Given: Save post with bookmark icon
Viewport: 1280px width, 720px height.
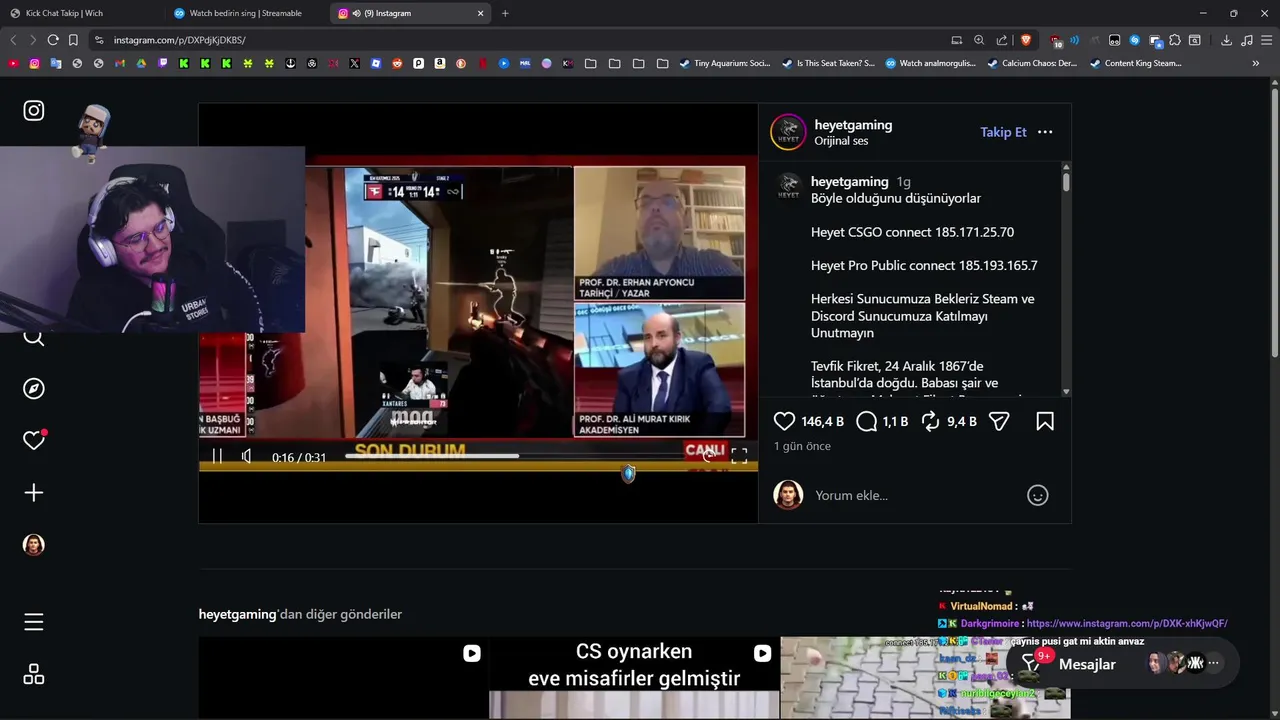Looking at the screenshot, I should (1045, 422).
